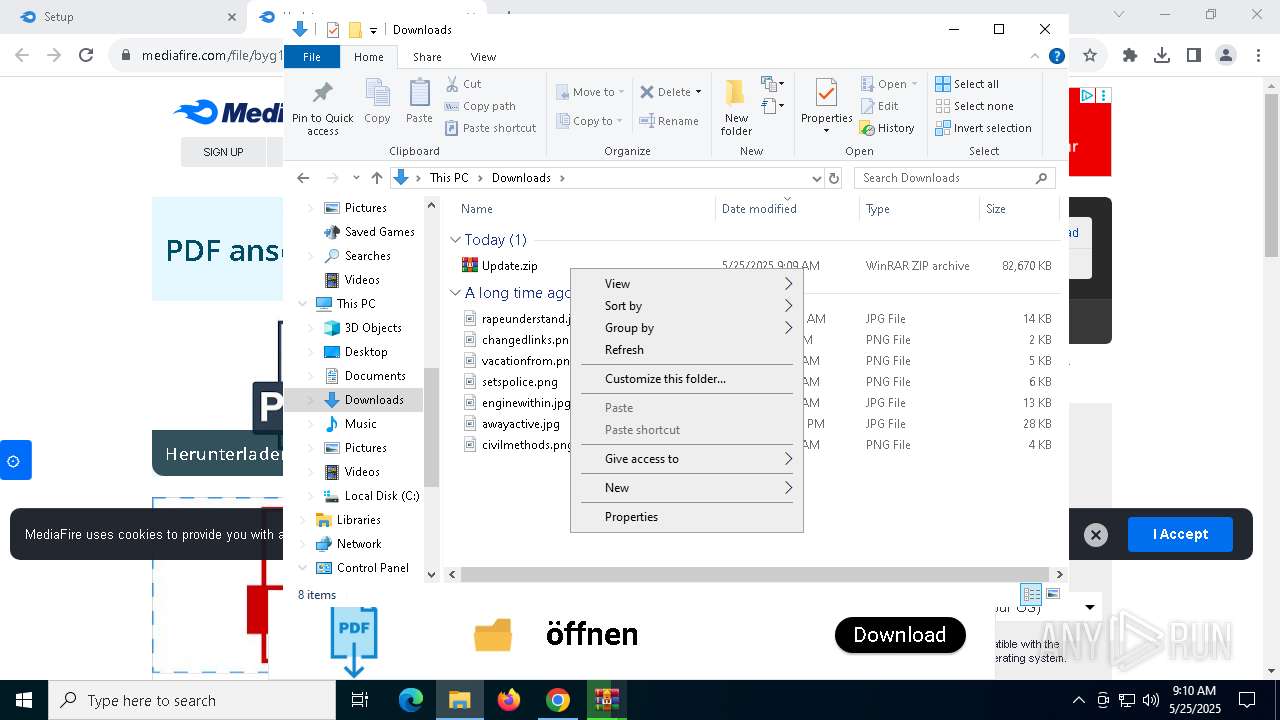The height and width of the screenshot is (720, 1280).
Task: Click Paste shortcut in ribbon
Action: (490, 128)
